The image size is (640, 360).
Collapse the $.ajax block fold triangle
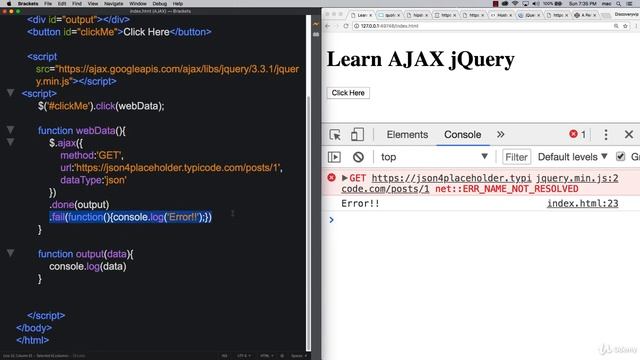click(x=11, y=142)
